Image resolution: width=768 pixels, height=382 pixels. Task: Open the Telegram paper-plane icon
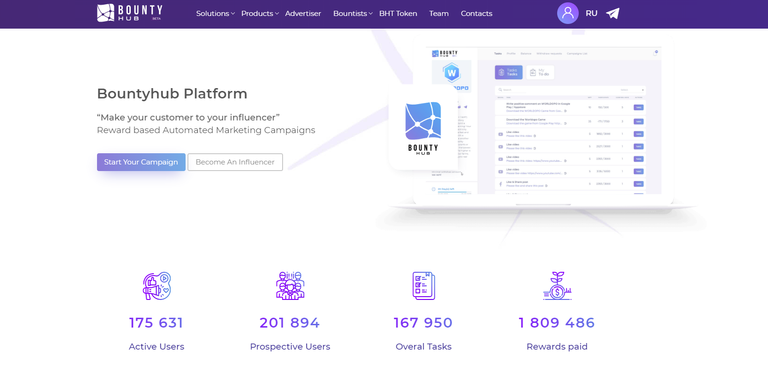click(x=612, y=13)
